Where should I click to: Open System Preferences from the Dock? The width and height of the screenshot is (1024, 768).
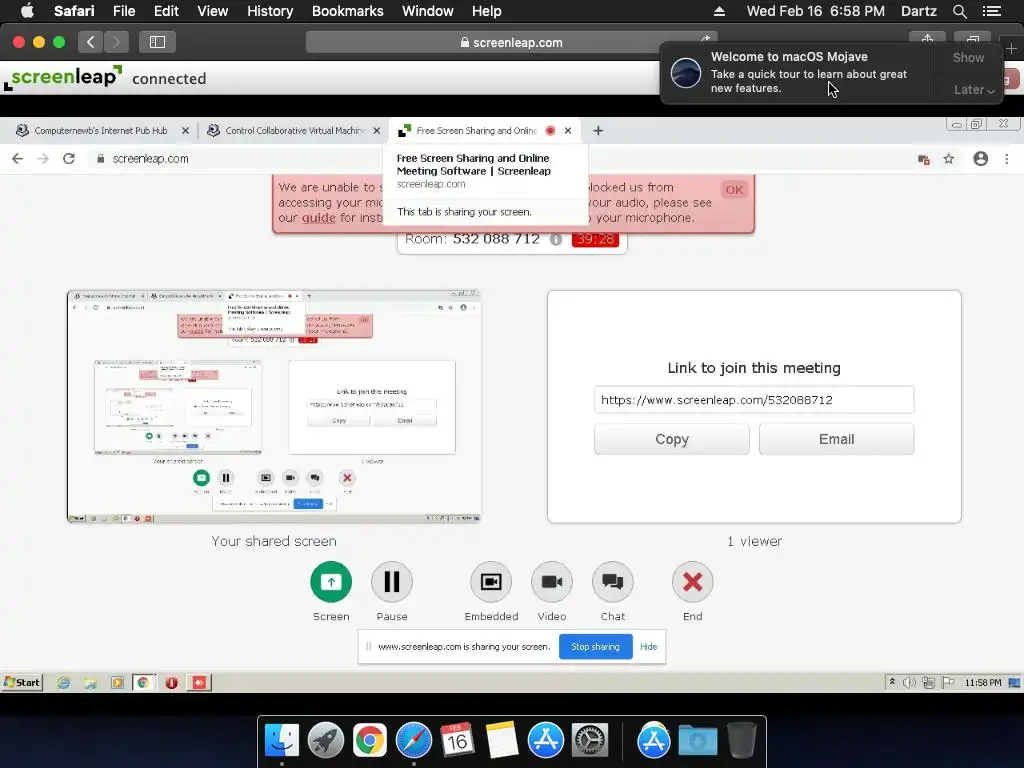tap(590, 741)
